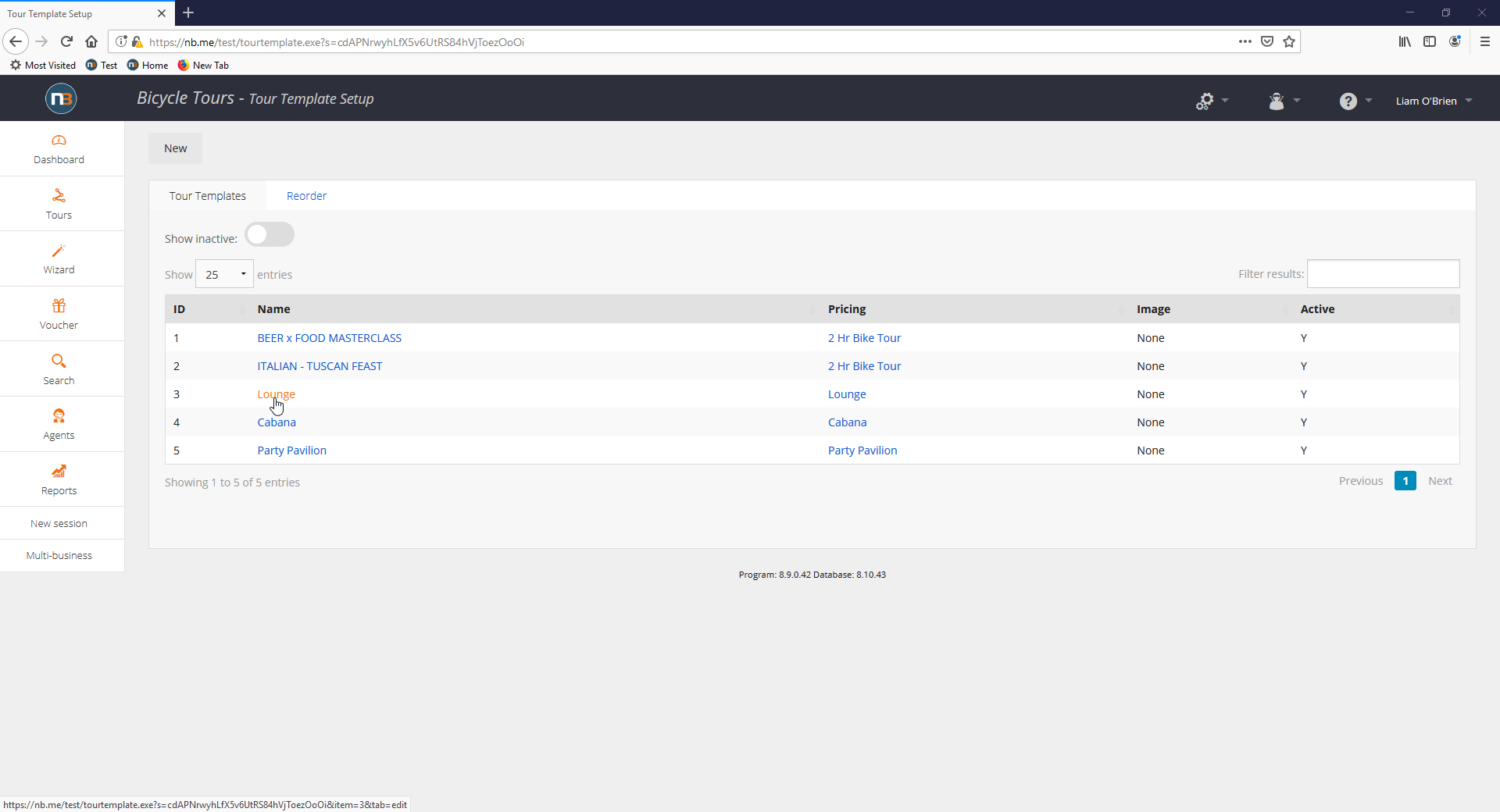Click the New button

tap(176, 148)
